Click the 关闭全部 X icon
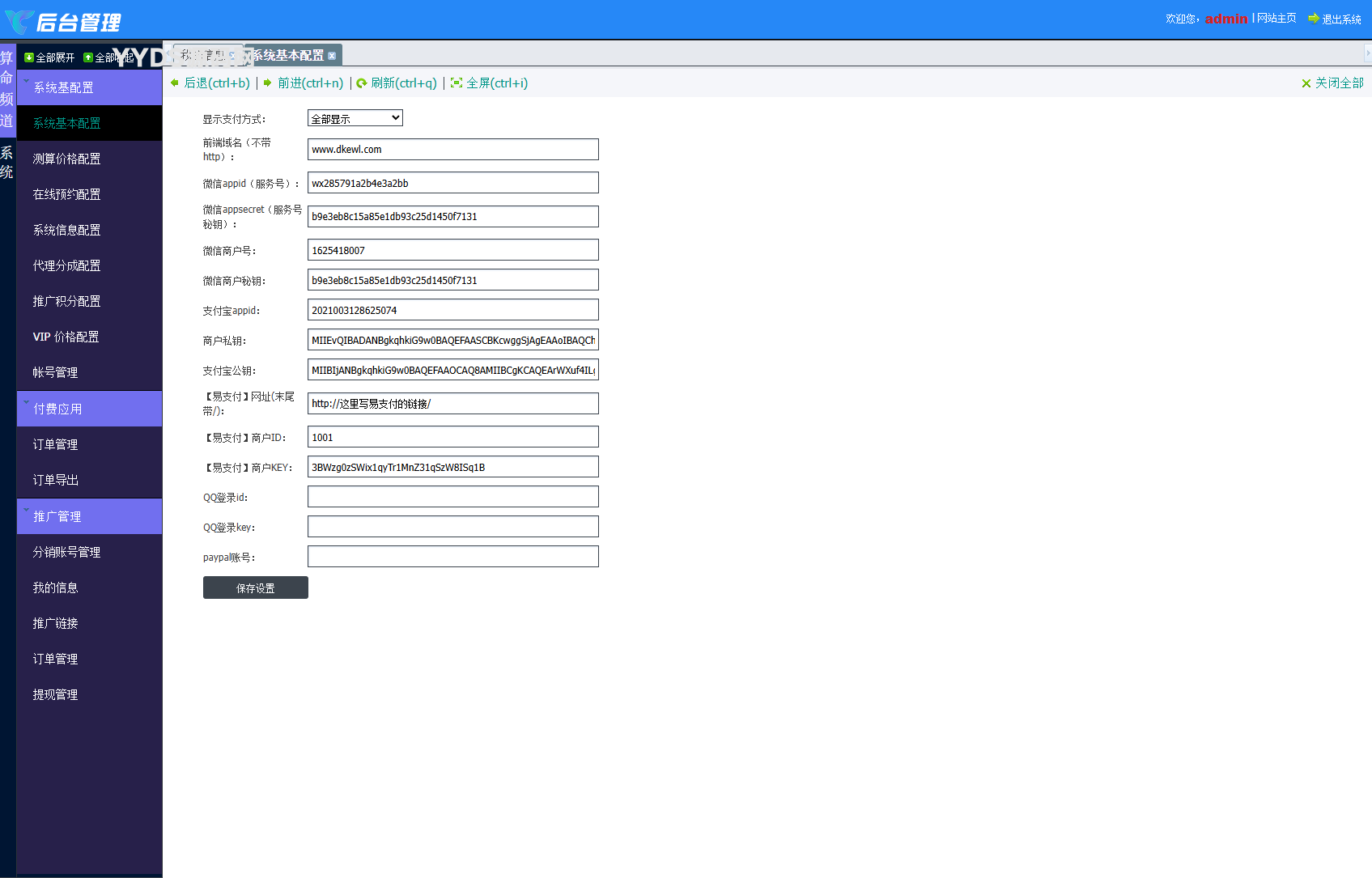 click(1306, 83)
